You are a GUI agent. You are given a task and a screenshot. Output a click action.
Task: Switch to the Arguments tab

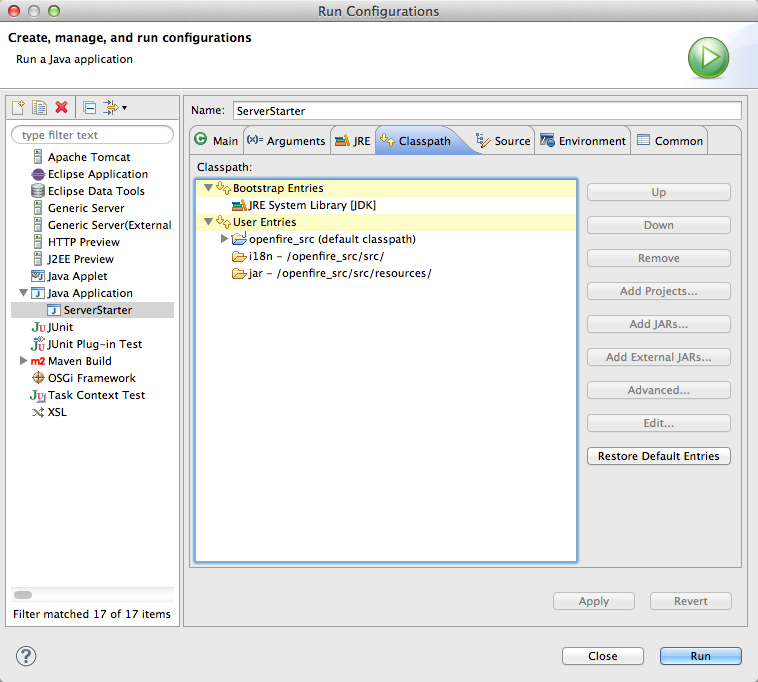click(x=286, y=141)
